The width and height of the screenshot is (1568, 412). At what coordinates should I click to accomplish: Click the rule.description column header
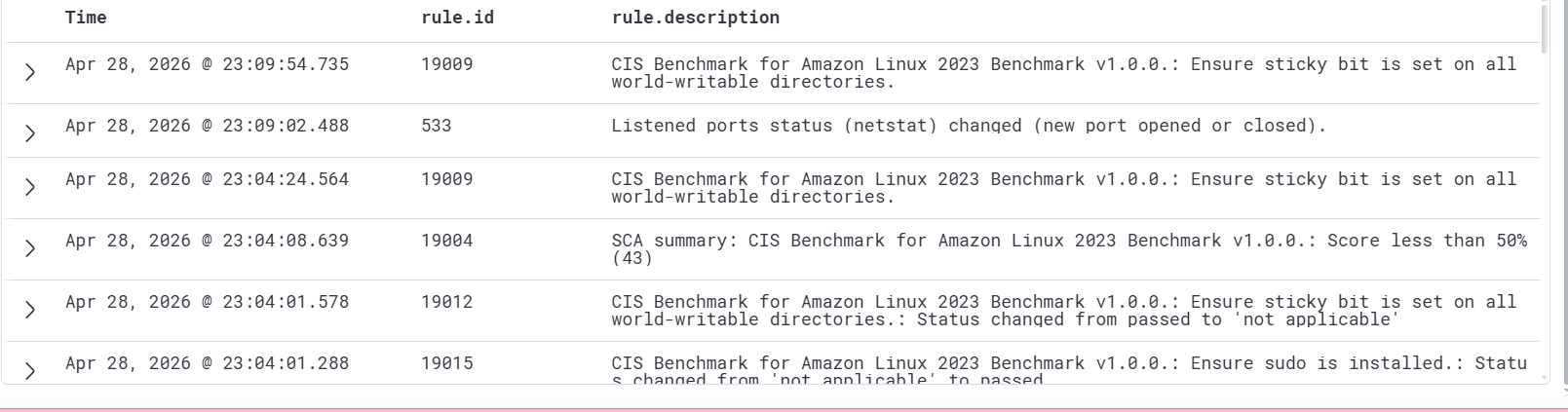tap(696, 18)
